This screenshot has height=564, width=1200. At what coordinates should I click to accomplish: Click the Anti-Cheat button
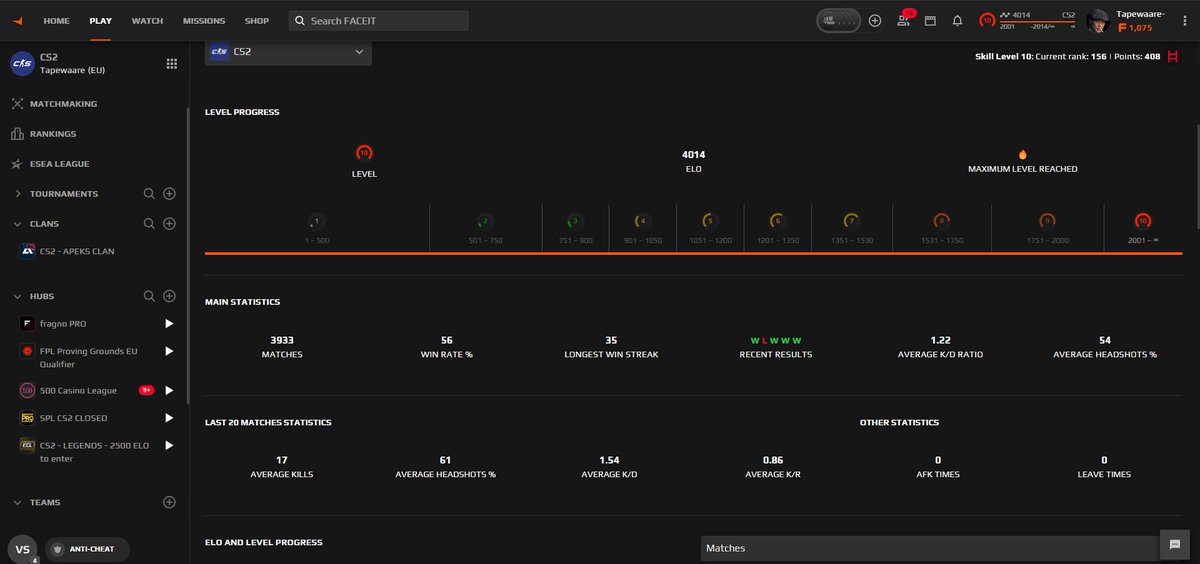[87, 549]
